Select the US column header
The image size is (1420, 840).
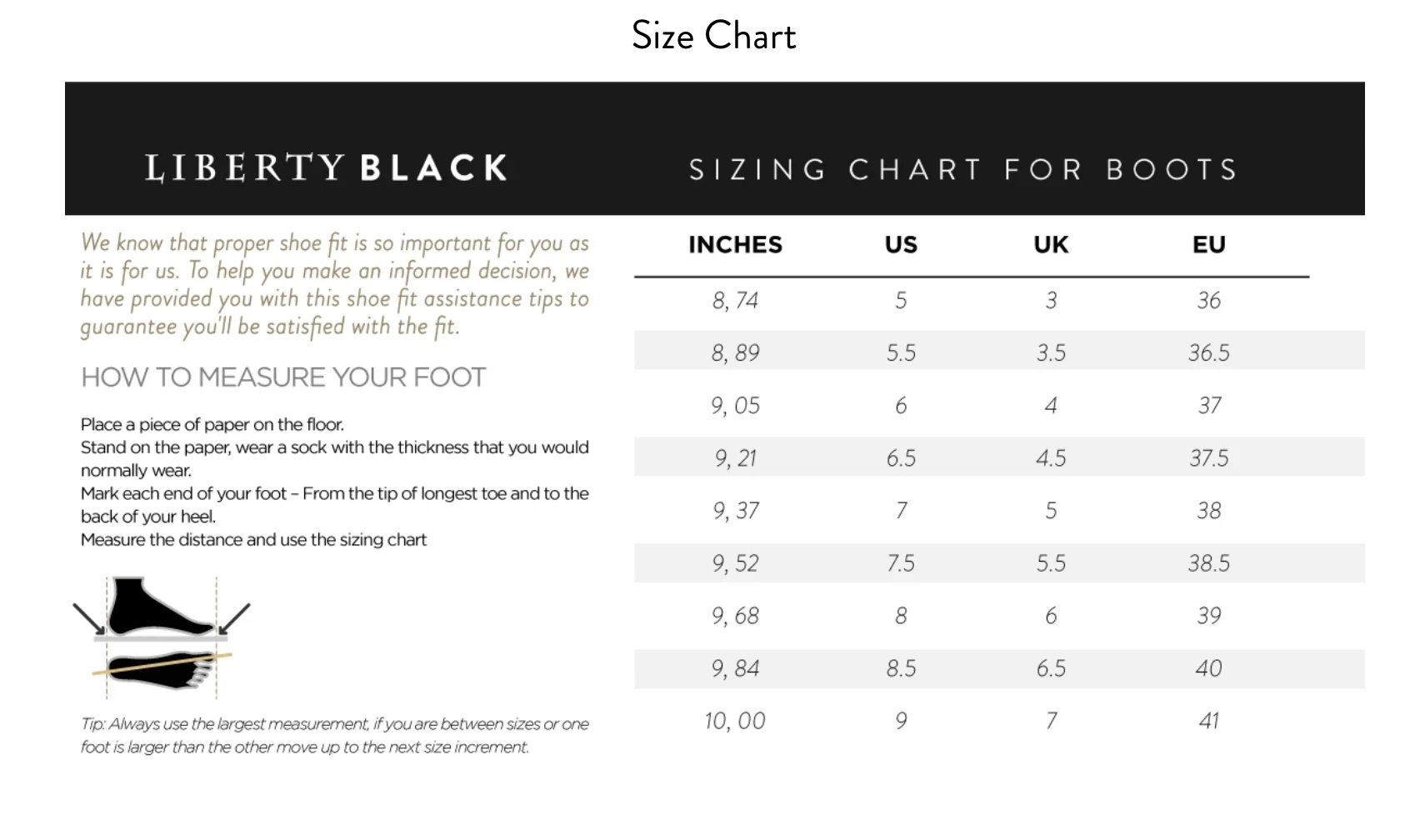(901, 245)
